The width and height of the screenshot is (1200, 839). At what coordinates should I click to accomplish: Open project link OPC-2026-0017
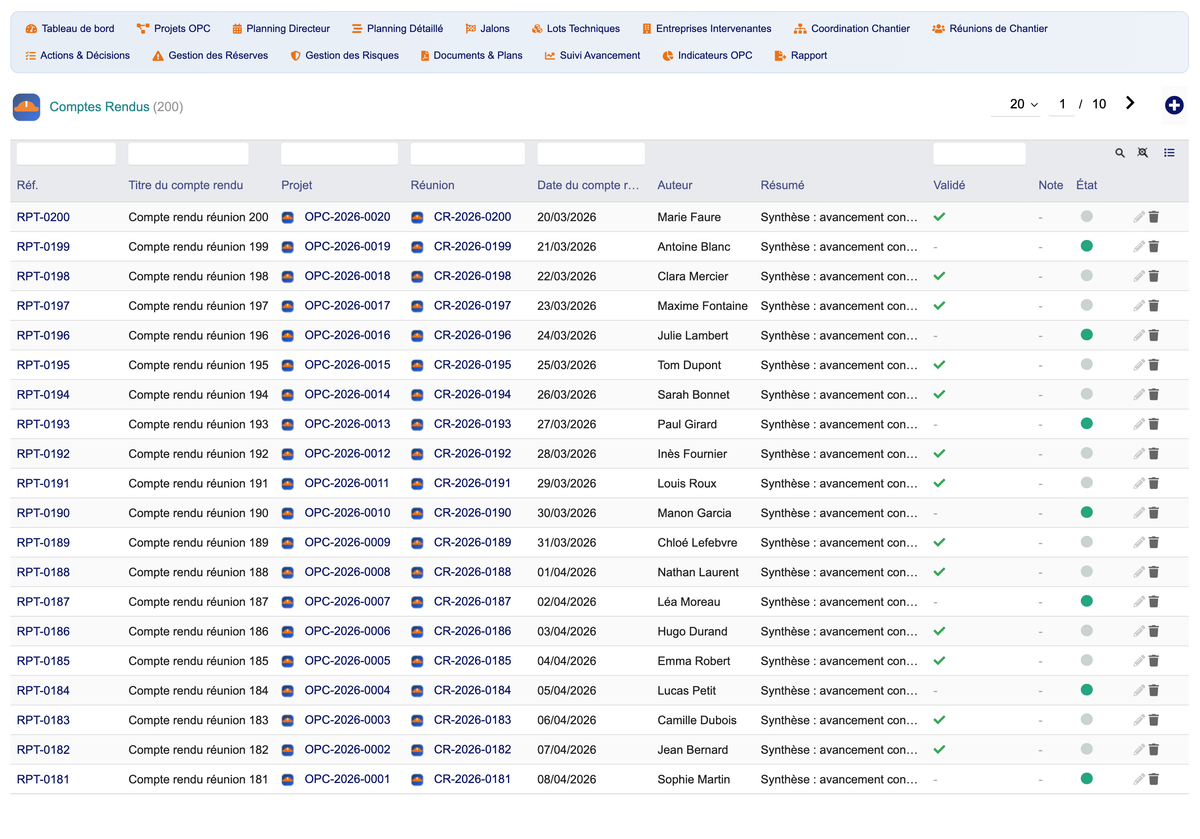(x=347, y=306)
